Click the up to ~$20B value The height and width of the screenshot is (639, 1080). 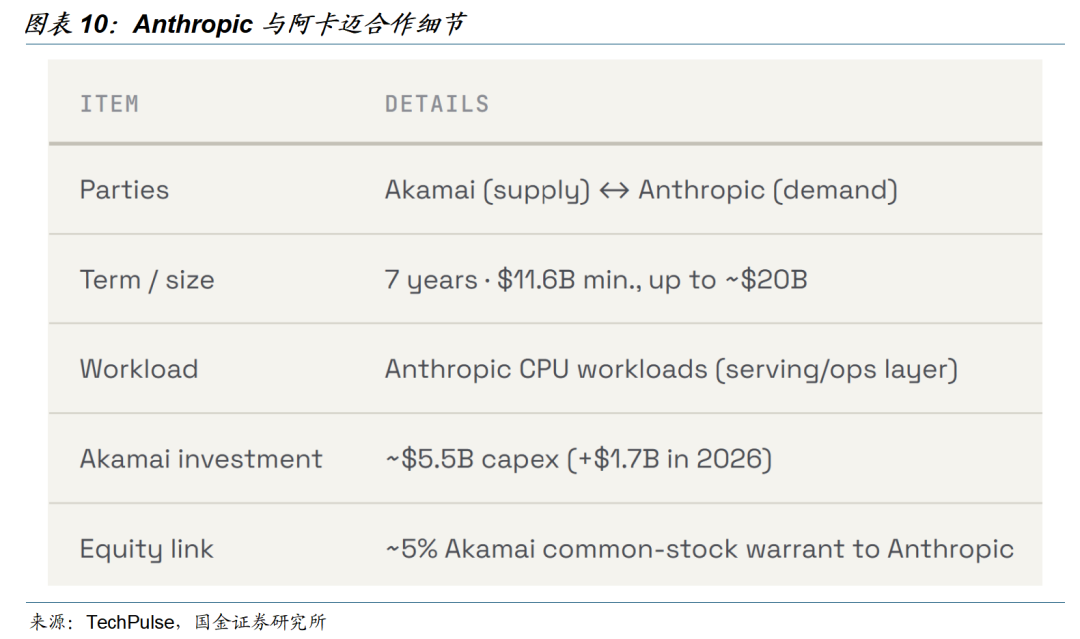(728, 280)
